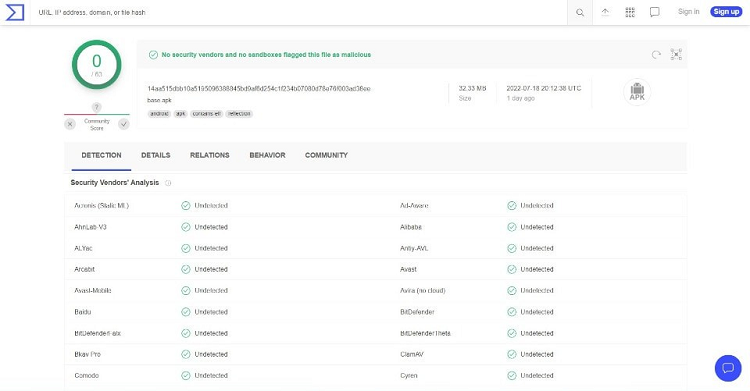750x391 pixels.
Task: Click the community score question mark
Action: [x=97, y=107]
